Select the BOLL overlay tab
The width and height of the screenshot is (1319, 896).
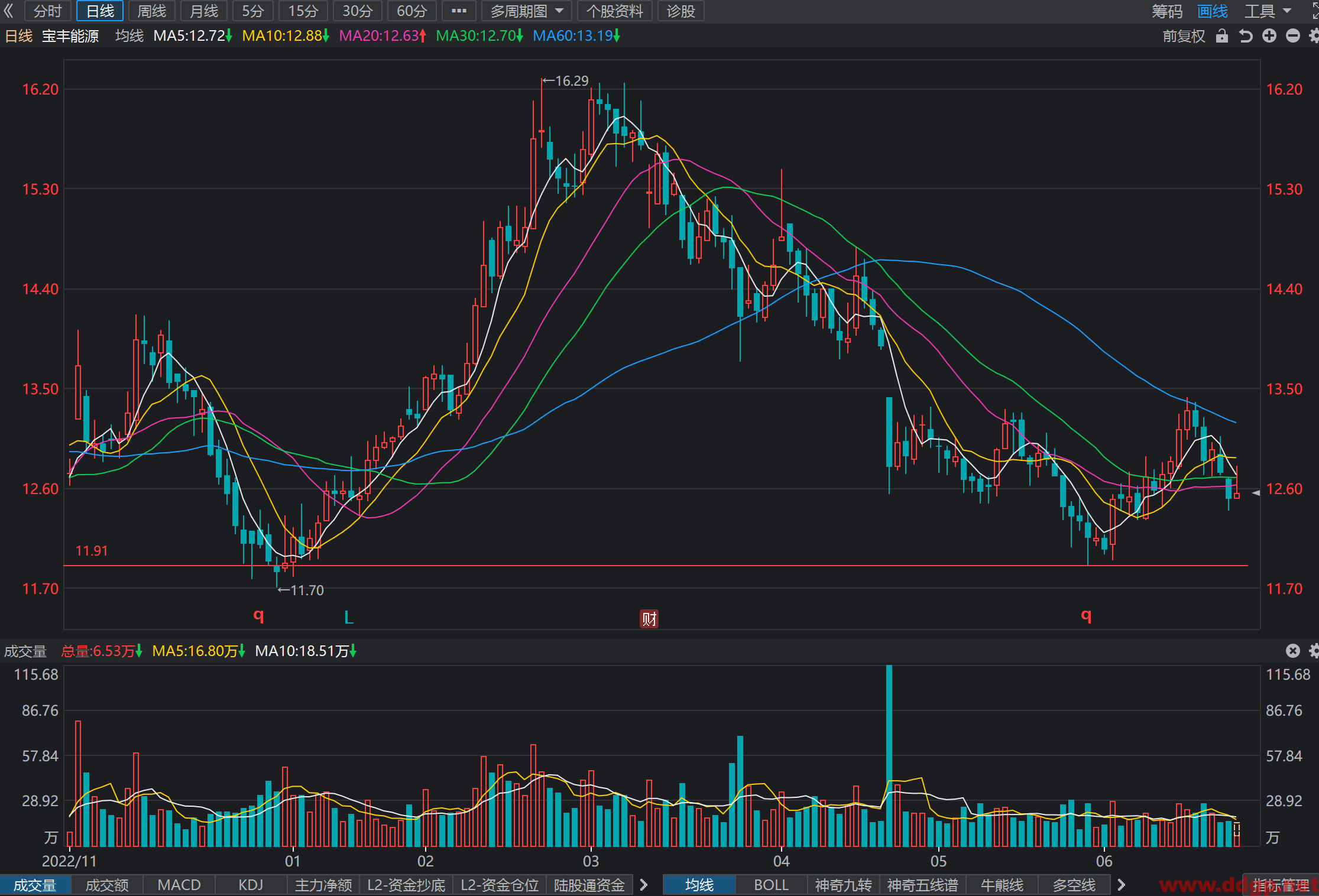[x=771, y=885]
